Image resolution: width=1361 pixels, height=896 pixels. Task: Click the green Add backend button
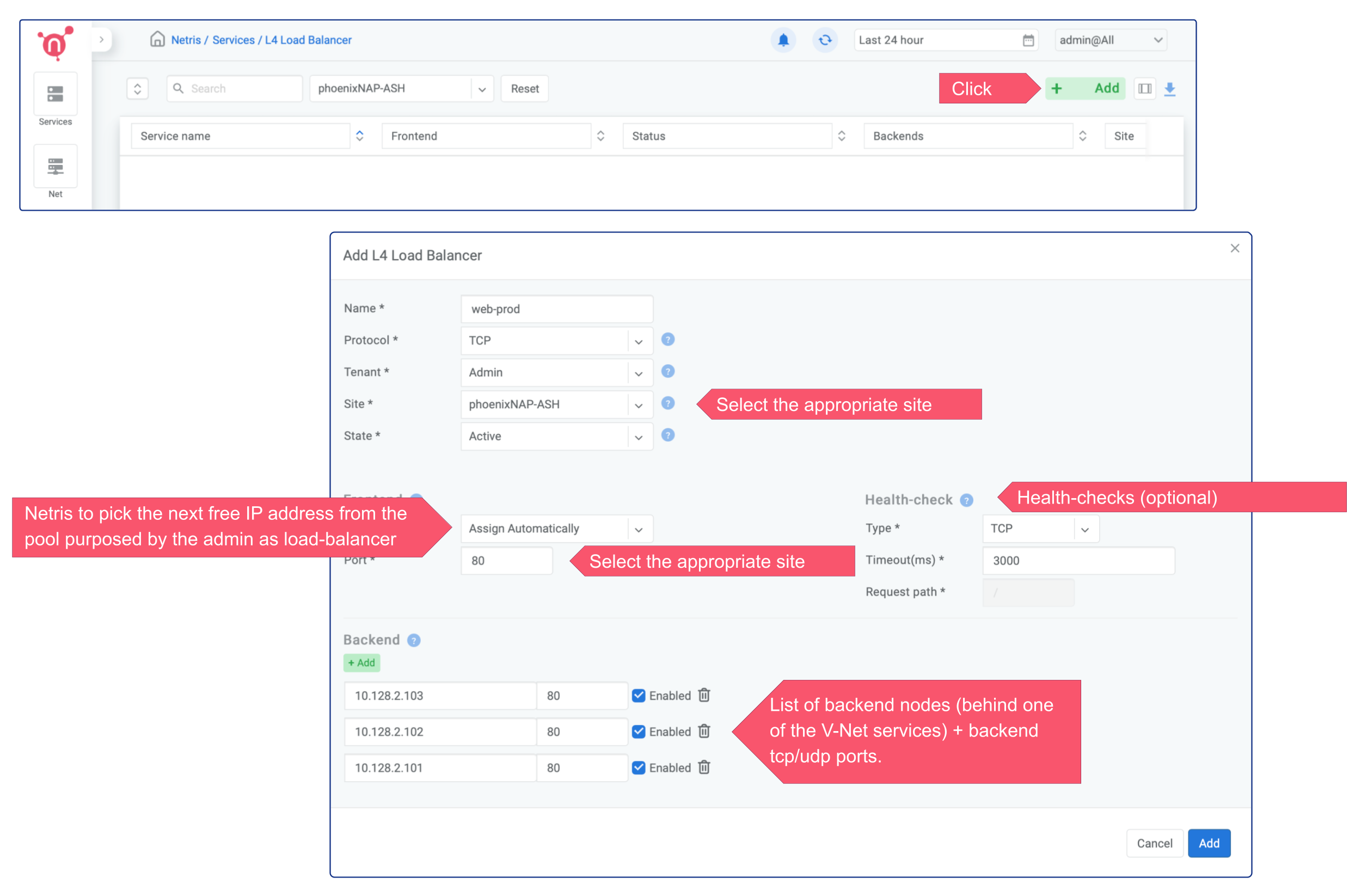[361, 662]
